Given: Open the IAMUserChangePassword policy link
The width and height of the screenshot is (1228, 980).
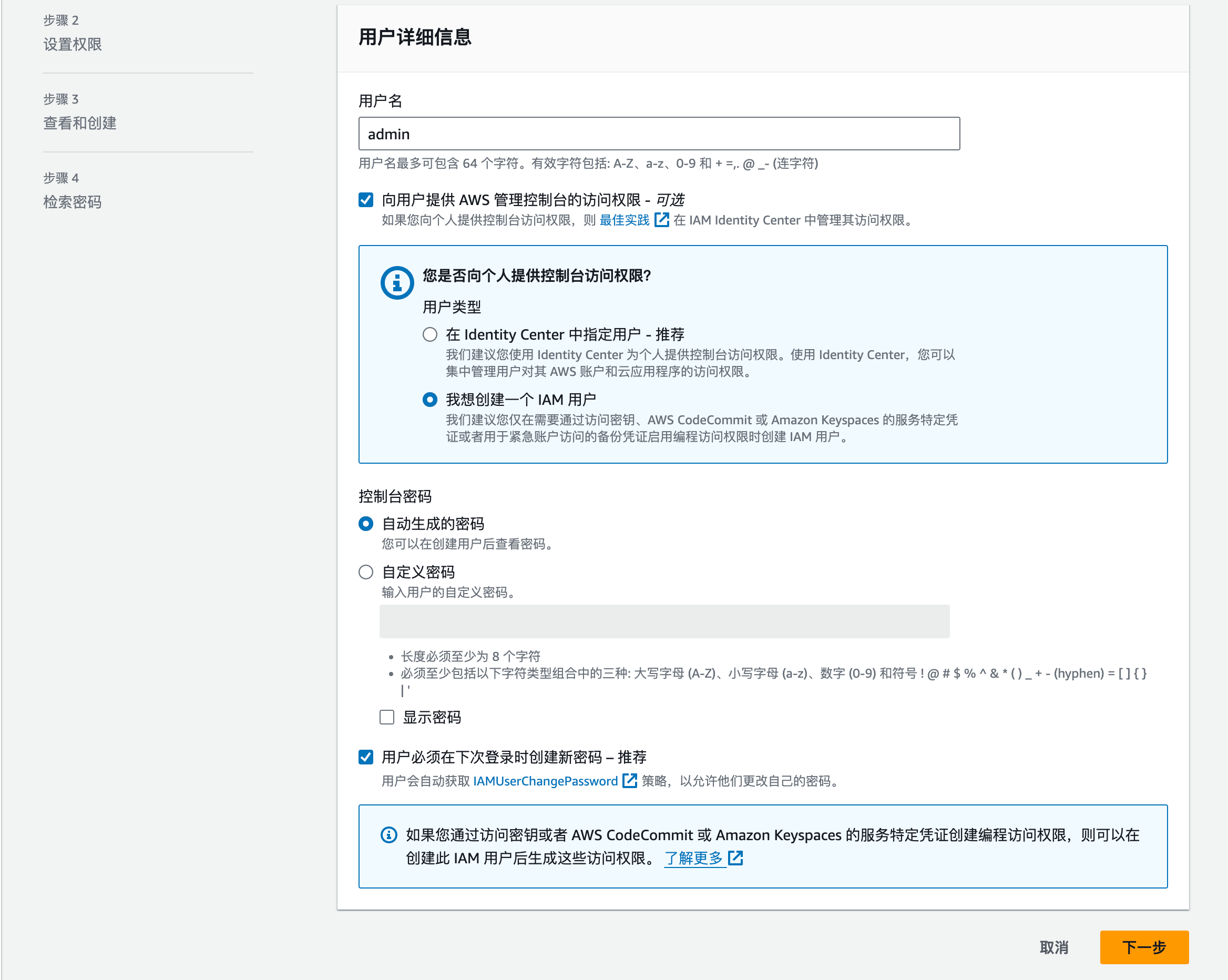Looking at the screenshot, I should [x=546, y=781].
